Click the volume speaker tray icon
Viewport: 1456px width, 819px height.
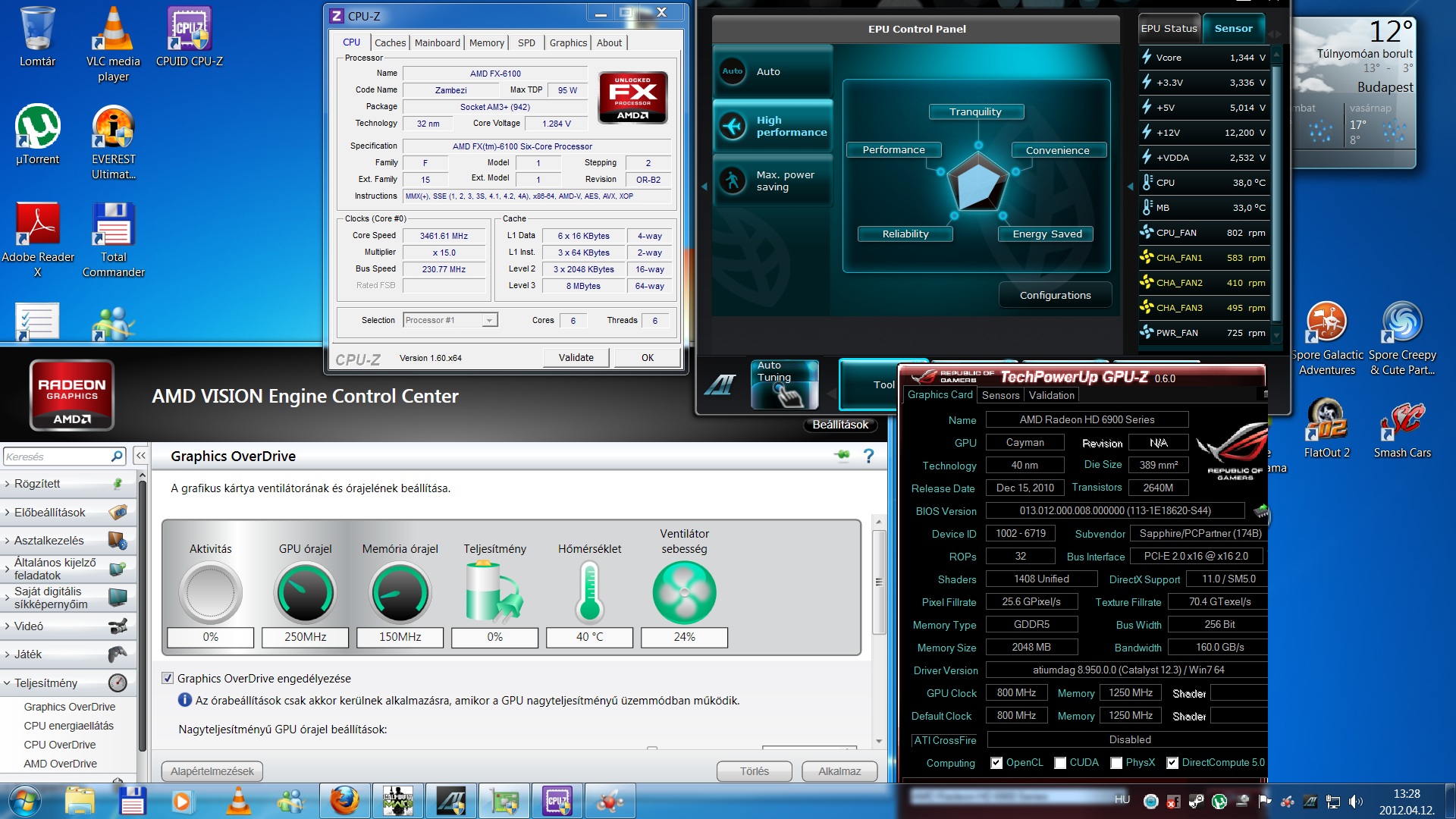coord(1356,801)
